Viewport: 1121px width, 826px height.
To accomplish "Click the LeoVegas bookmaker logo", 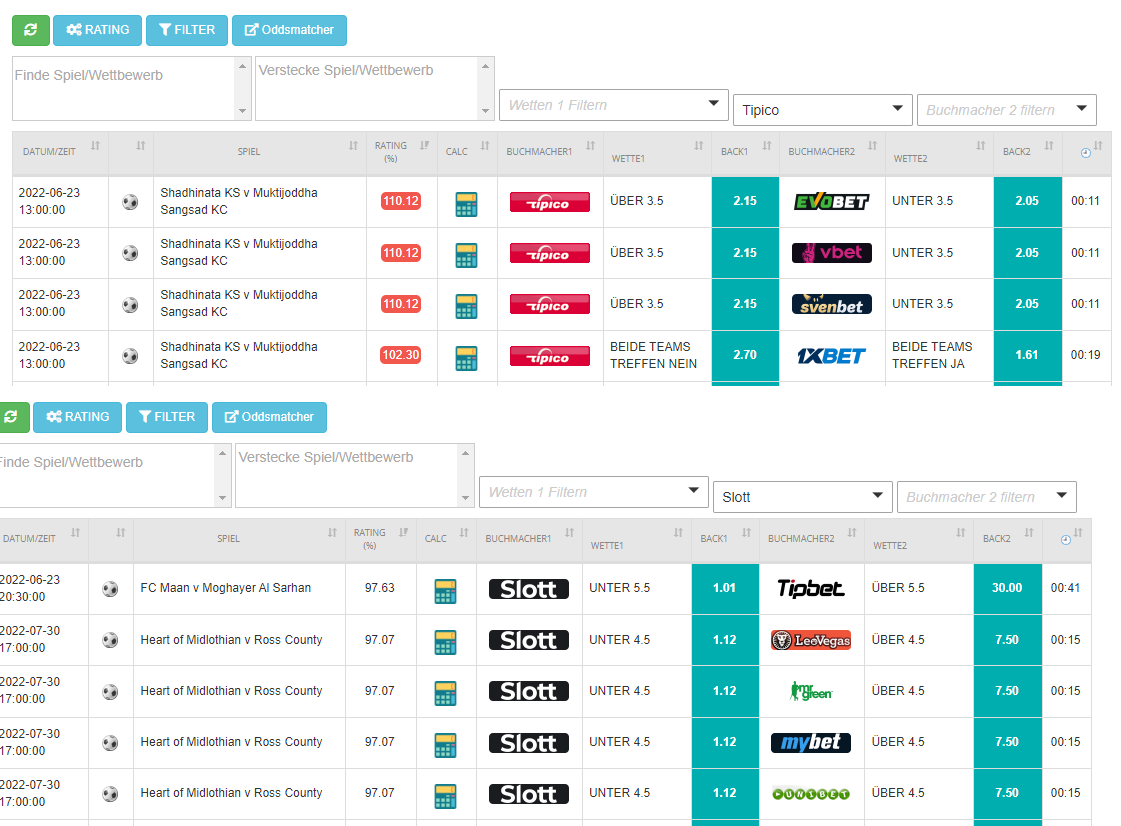I will (811, 640).
